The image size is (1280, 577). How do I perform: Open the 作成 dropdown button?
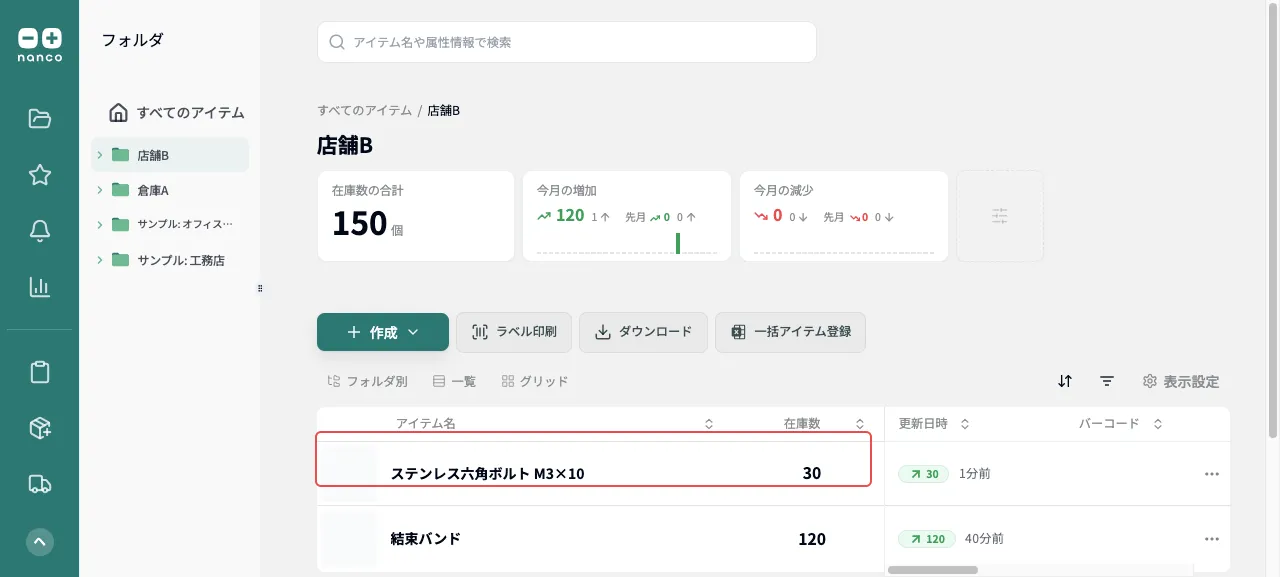tap(383, 332)
